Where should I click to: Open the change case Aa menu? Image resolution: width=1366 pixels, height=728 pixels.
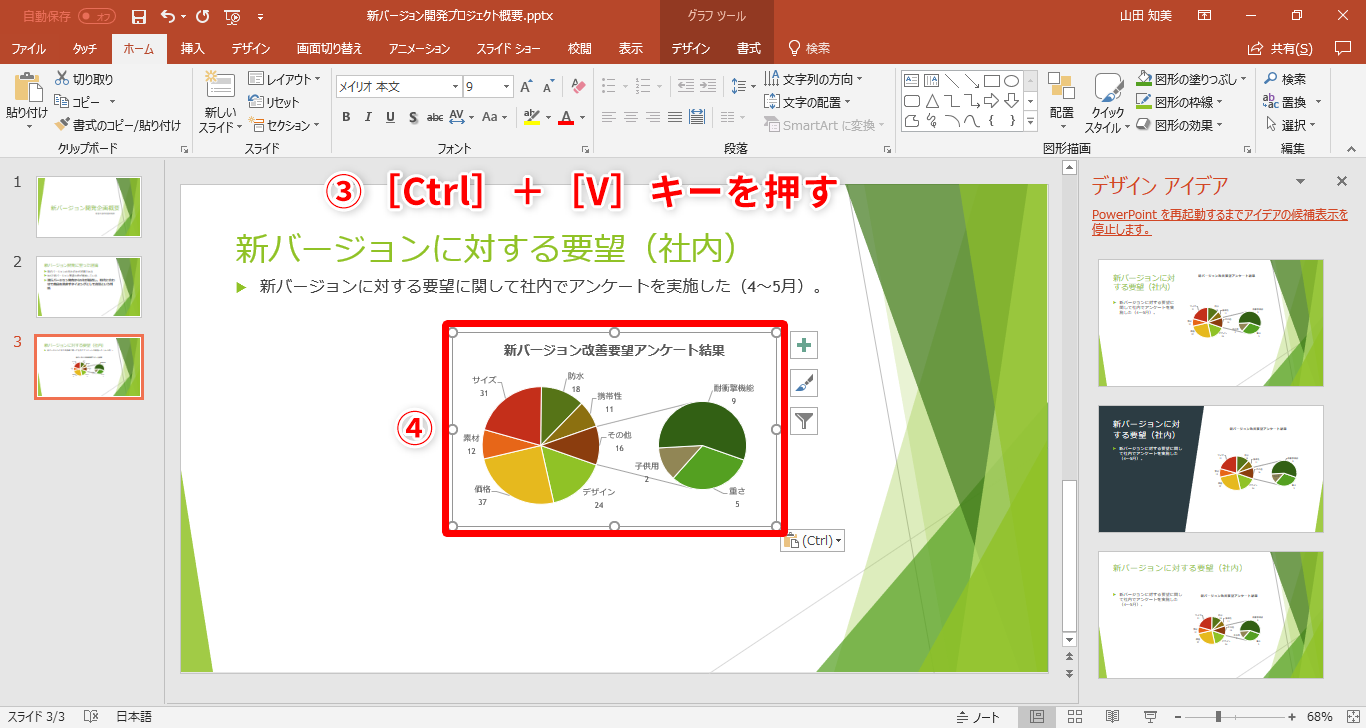pyautogui.click(x=494, y=117)
